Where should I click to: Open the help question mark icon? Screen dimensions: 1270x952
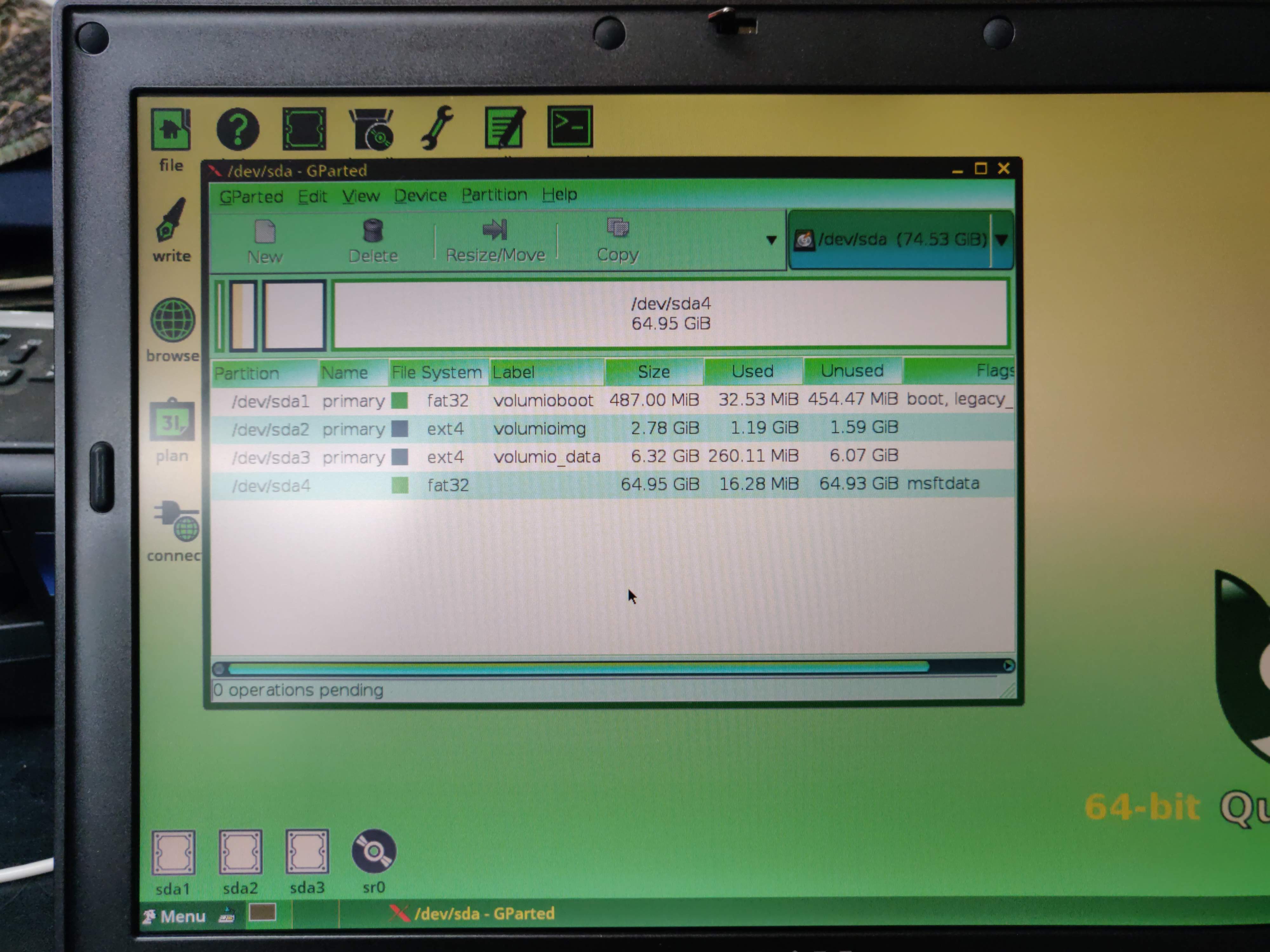tap(238, 129)
